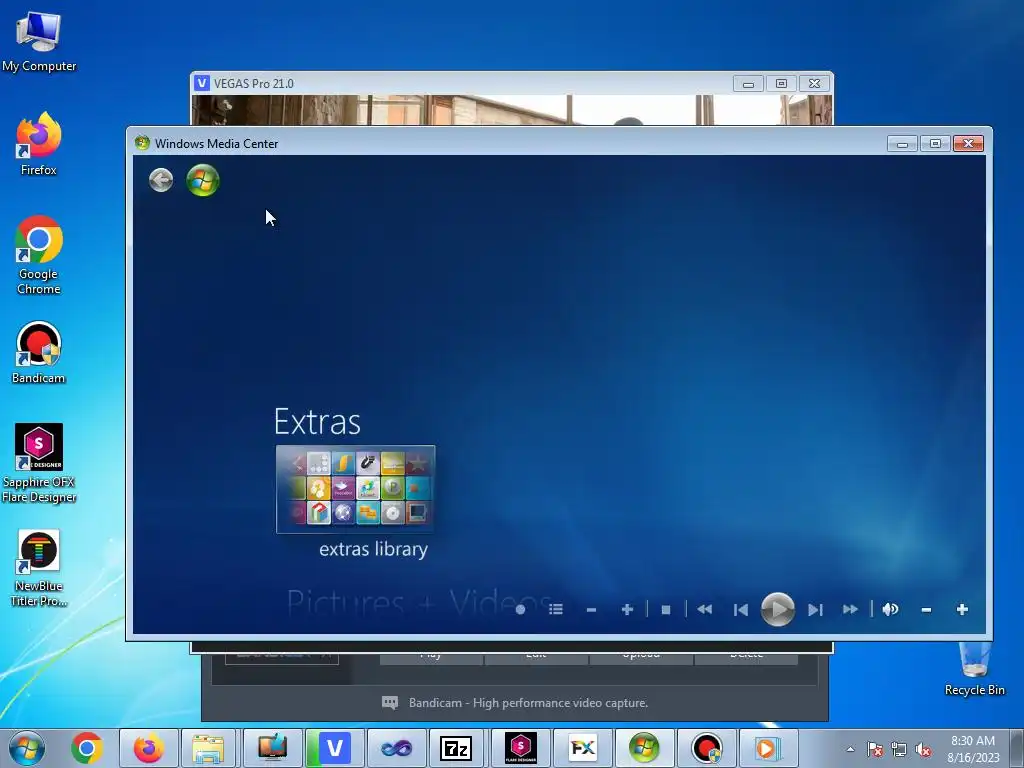This screenshot has height=768, width=1024.
Task: Stop playback in Media Center
Action: [x=665, y=609]
